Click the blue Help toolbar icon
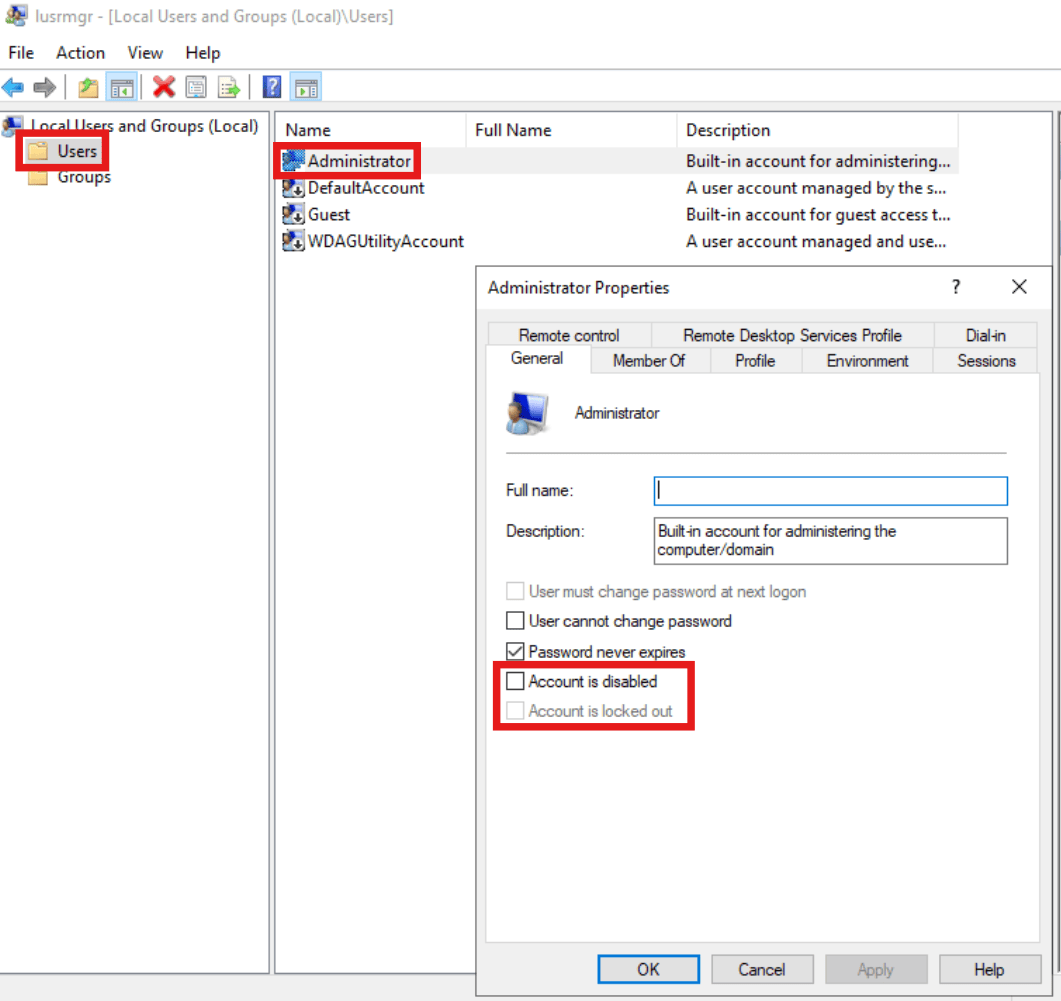 pyautogui.click(x=271, y=88)
